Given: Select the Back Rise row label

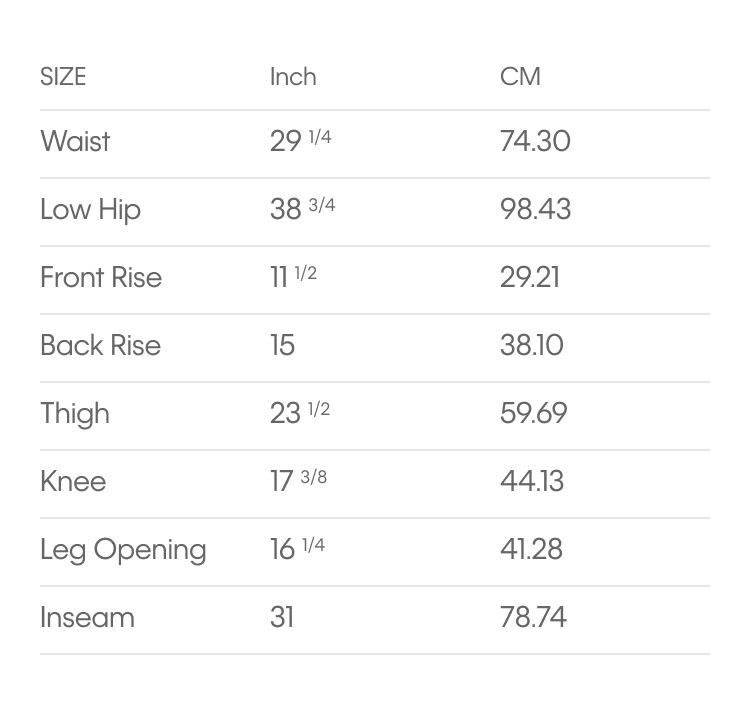Looking at the screenshot, I should [100, 345].
